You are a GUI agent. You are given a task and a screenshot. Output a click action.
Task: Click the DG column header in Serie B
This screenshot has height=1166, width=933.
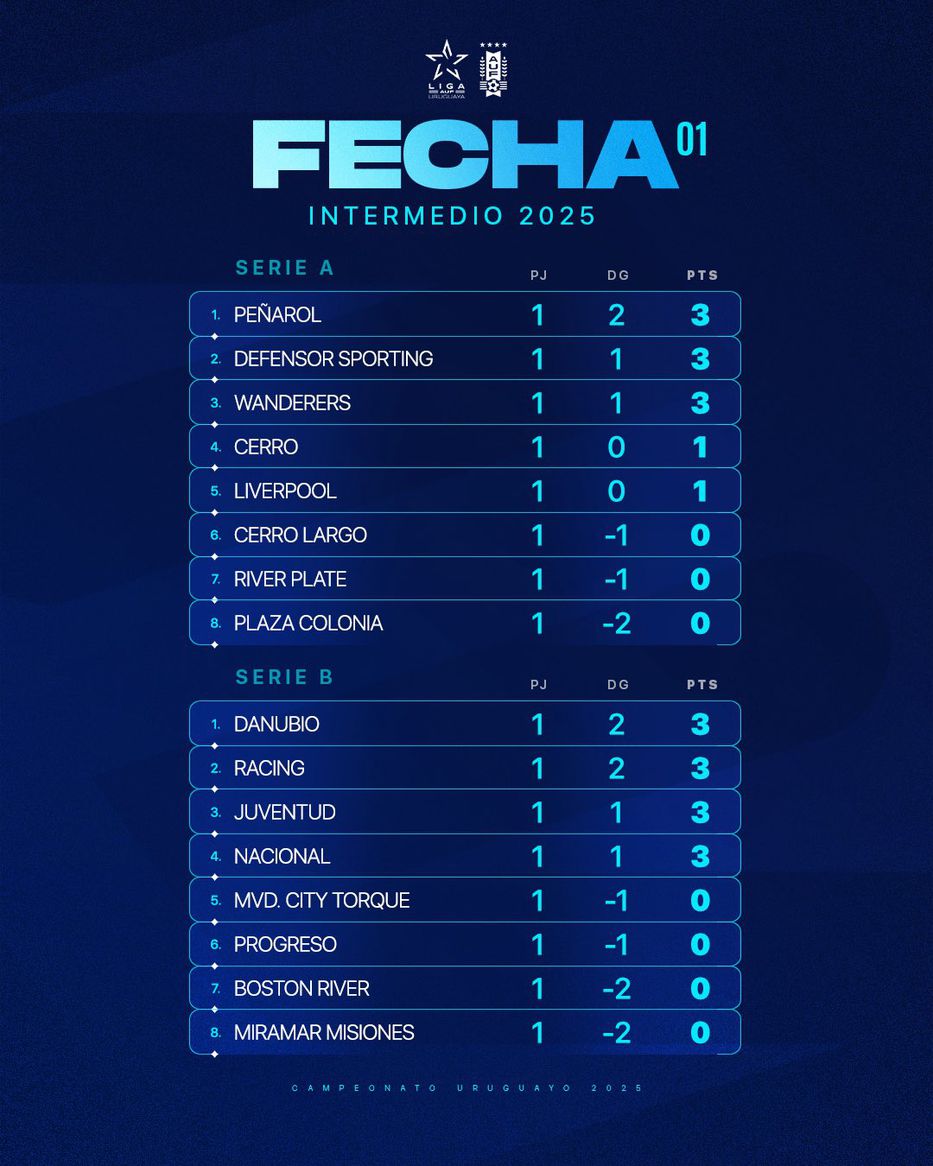click(x=618, y=685)
